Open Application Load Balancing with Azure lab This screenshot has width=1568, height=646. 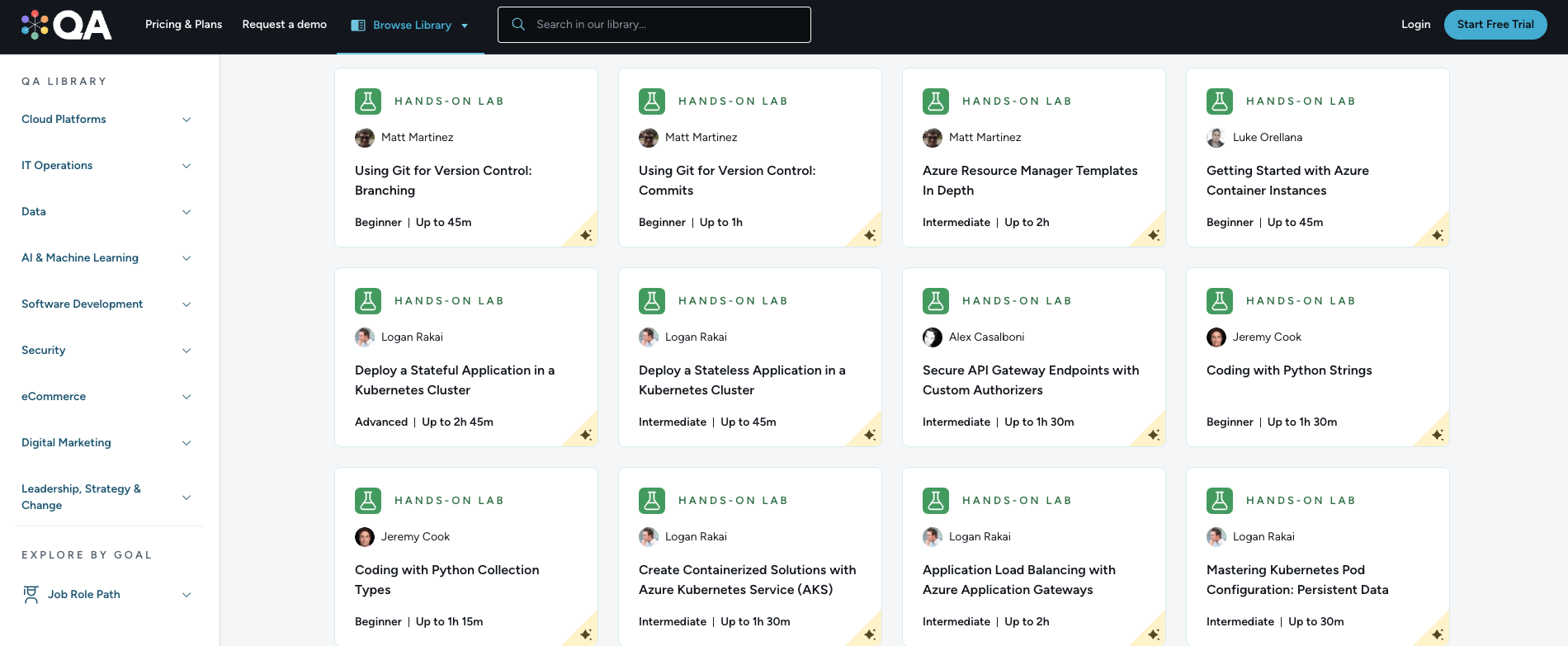pyautogui.click(x=1019, y=580)
